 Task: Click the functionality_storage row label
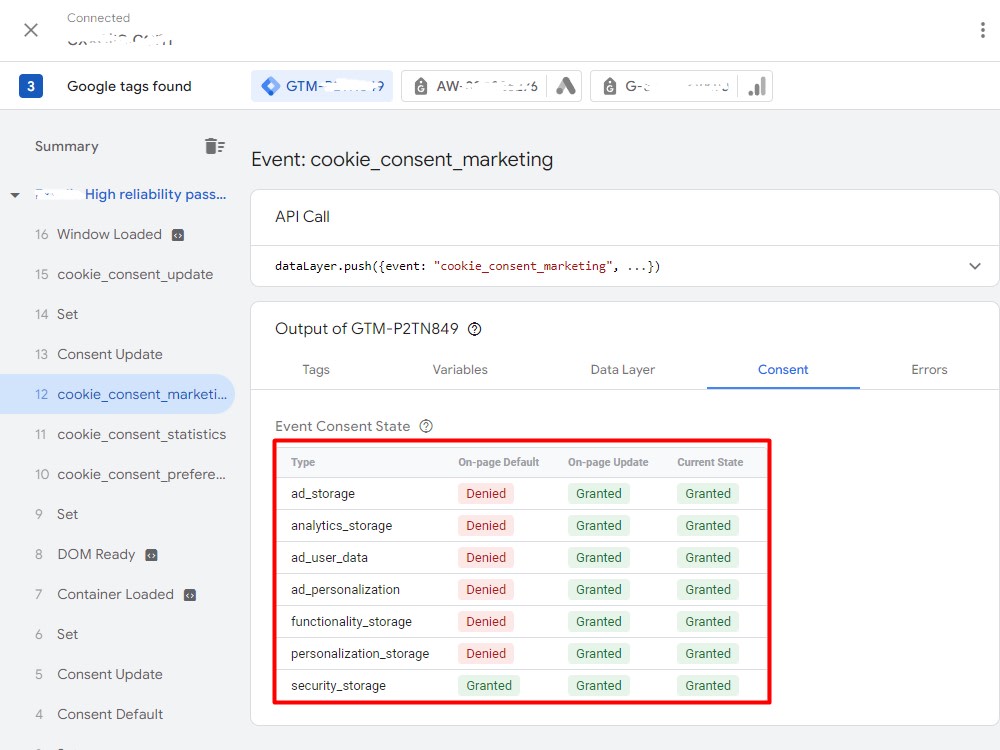tap(351, 622)
